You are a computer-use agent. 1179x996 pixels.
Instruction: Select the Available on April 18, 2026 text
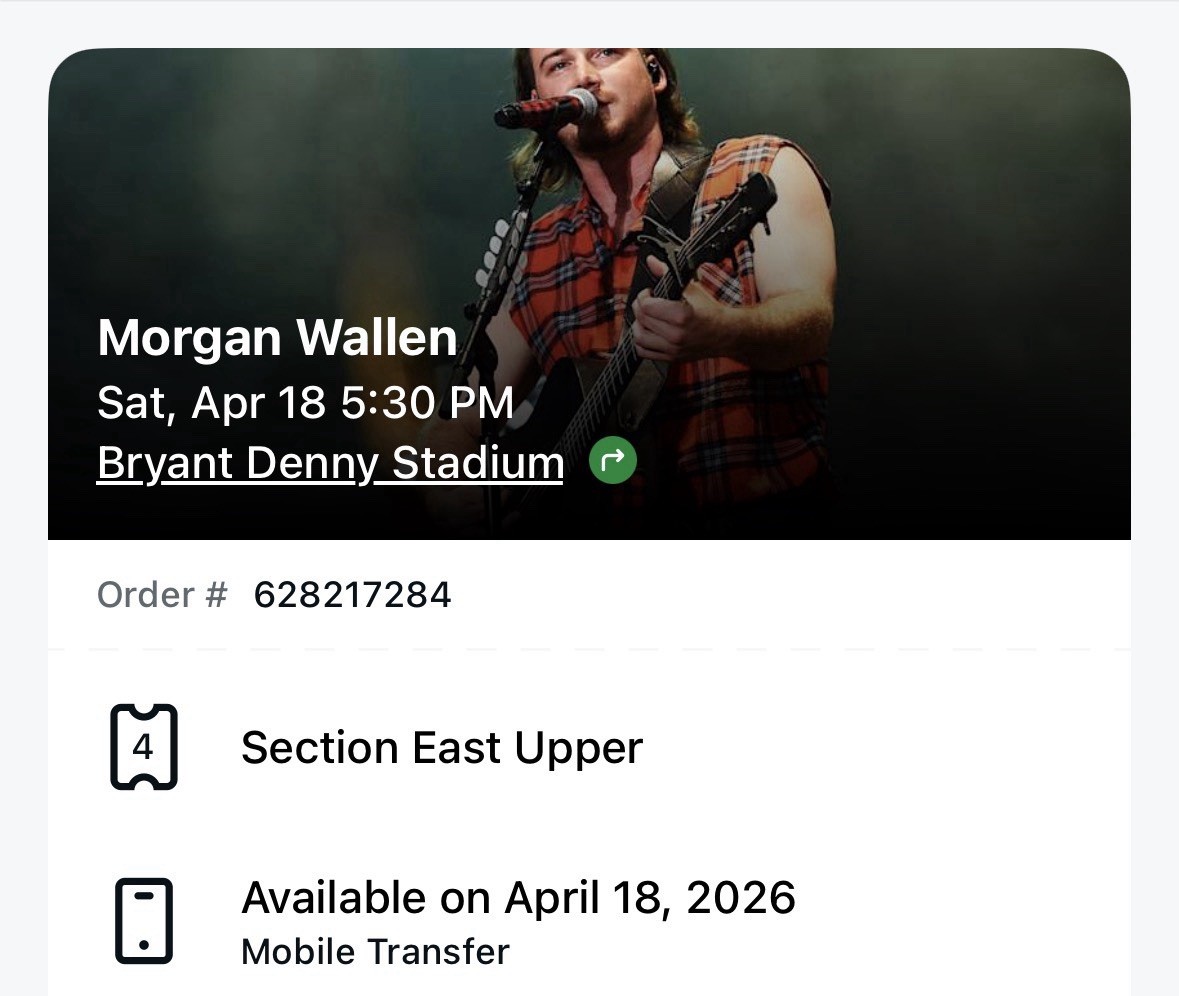pyautogui.click(x=517, y=897)
